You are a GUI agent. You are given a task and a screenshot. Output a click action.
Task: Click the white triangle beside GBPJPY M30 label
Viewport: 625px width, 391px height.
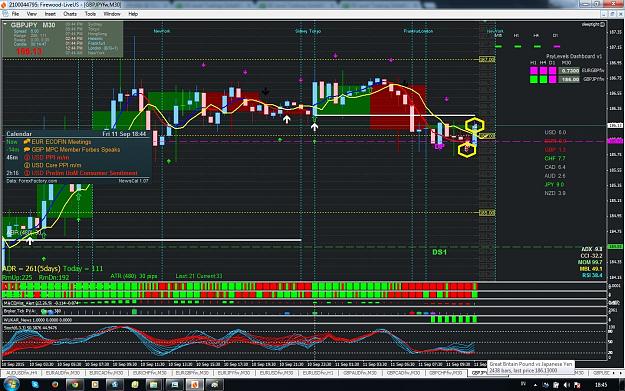(5, 25)
